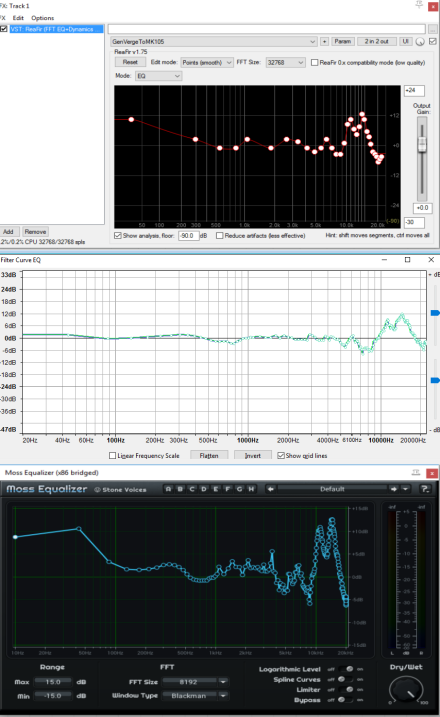The image size is (440, 717).
Task: Open Moss Equalizer help question mark
Action: 425,489
